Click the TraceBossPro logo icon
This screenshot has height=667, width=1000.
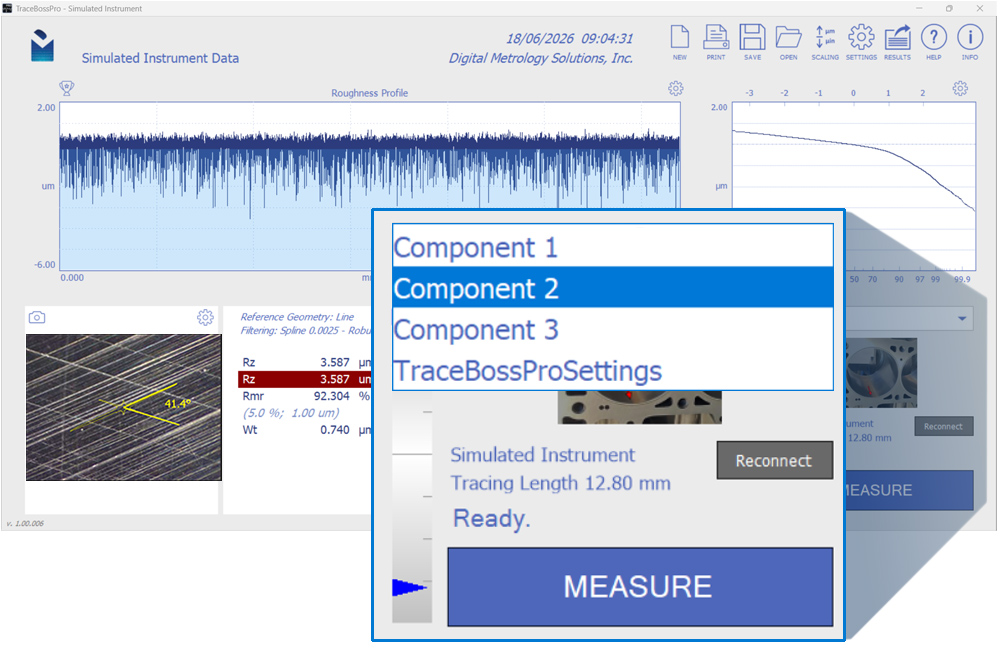pos(42,45)
